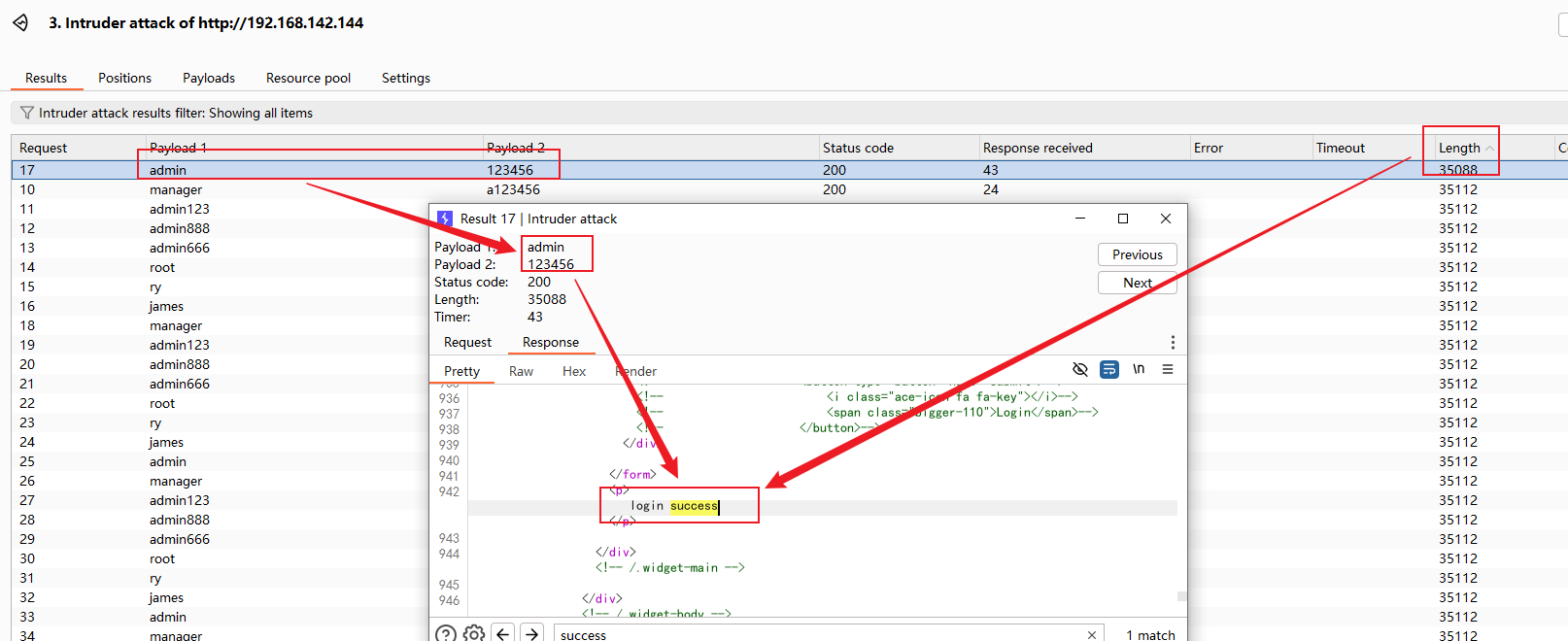
Task: Toggle hide non-printable characters eye icon
Action: coord(1079,369)
